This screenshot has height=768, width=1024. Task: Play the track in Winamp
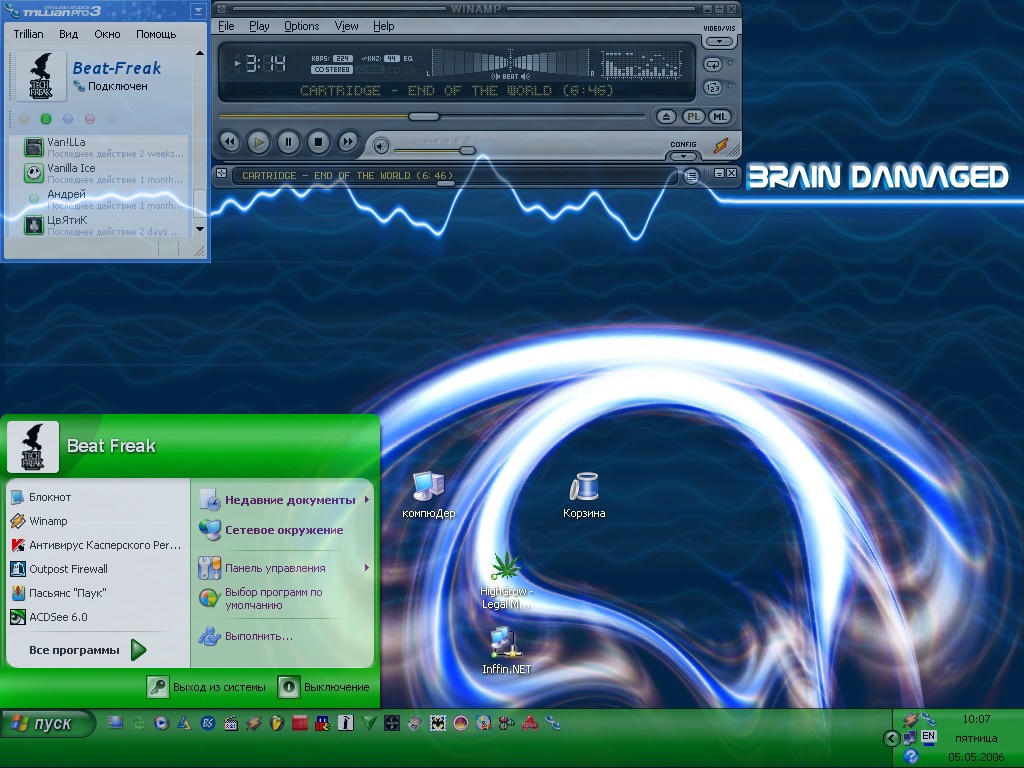[x=259, y=142]
